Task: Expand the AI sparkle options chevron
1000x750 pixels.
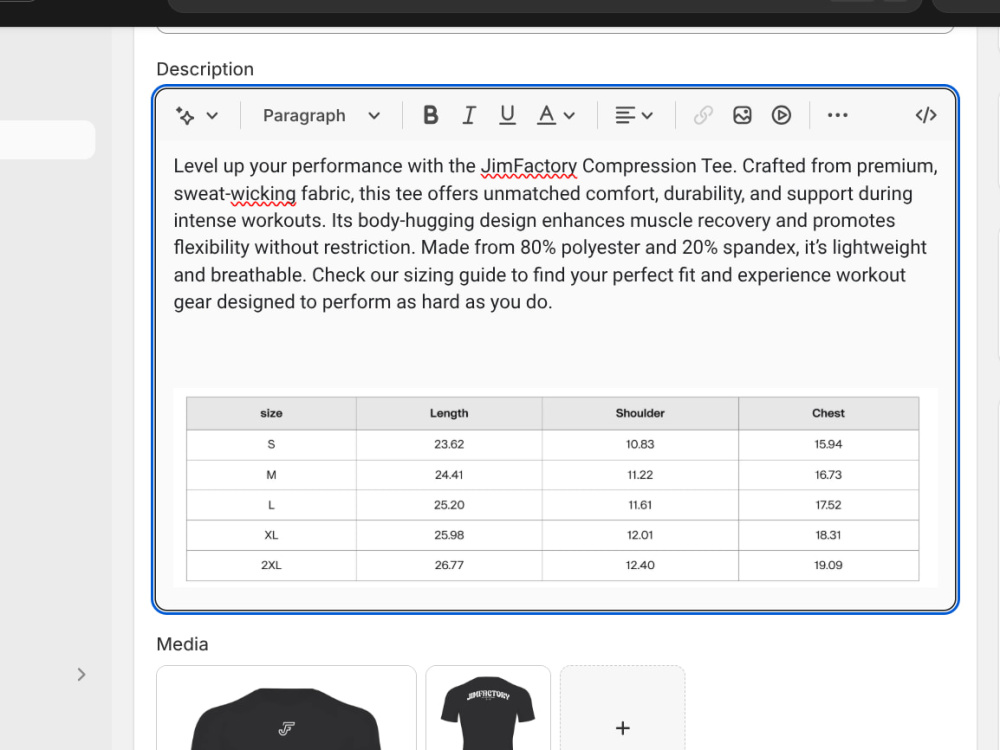Action: 212,115
